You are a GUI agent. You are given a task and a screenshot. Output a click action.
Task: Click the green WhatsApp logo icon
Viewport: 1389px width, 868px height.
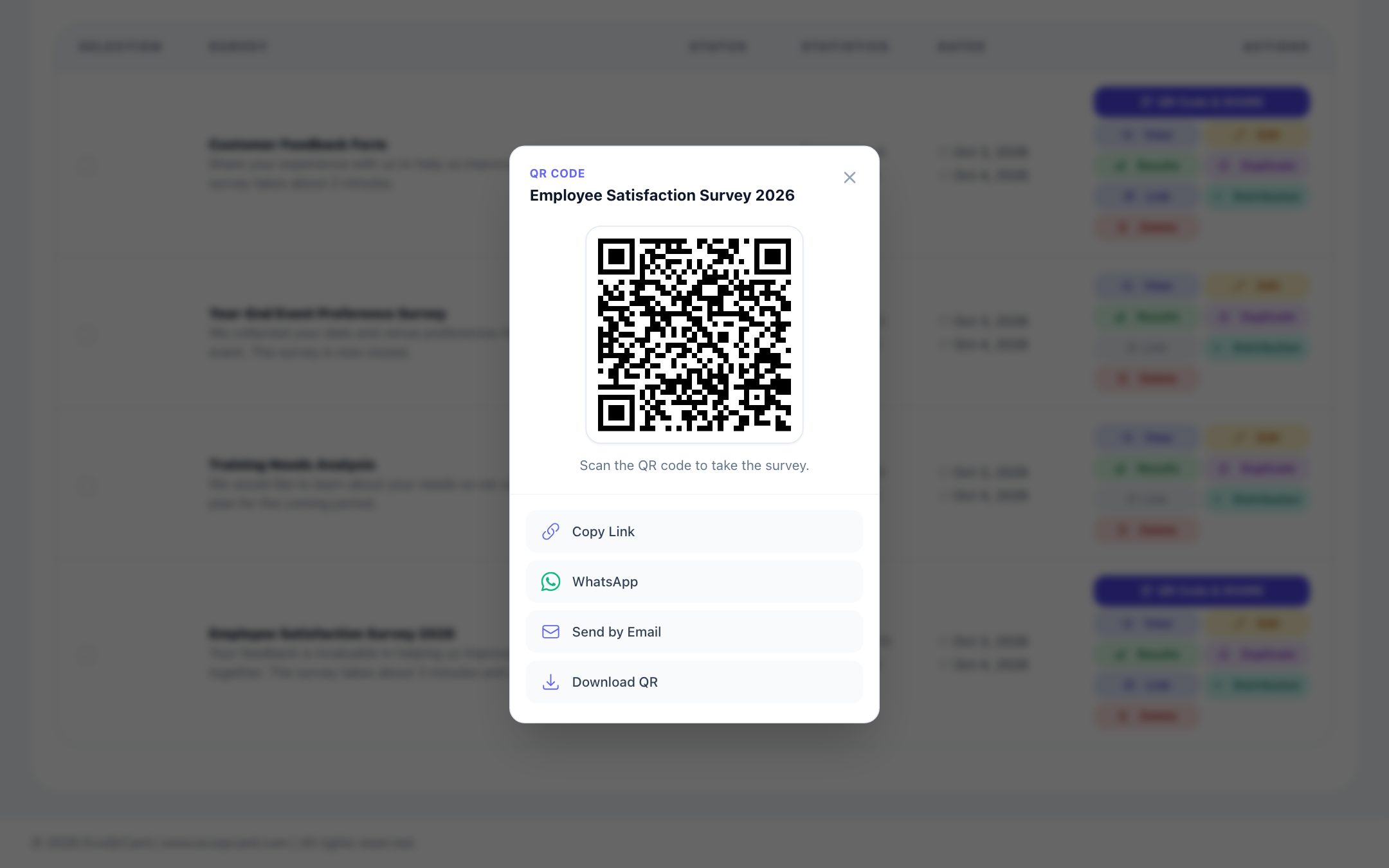tap(550, 582)
